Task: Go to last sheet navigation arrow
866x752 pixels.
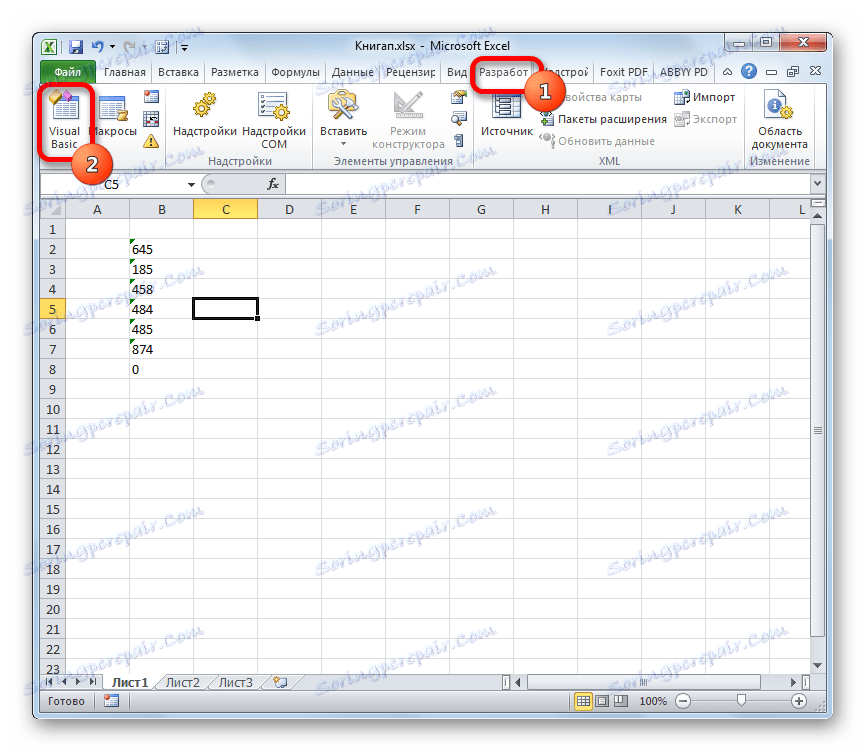Action: [93, 682]
